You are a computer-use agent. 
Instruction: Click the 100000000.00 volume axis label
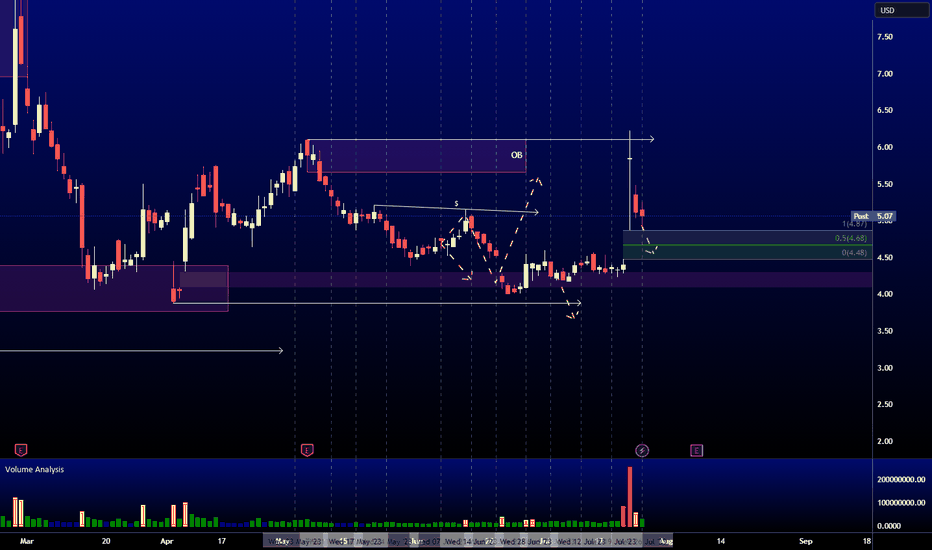point(901,502)
